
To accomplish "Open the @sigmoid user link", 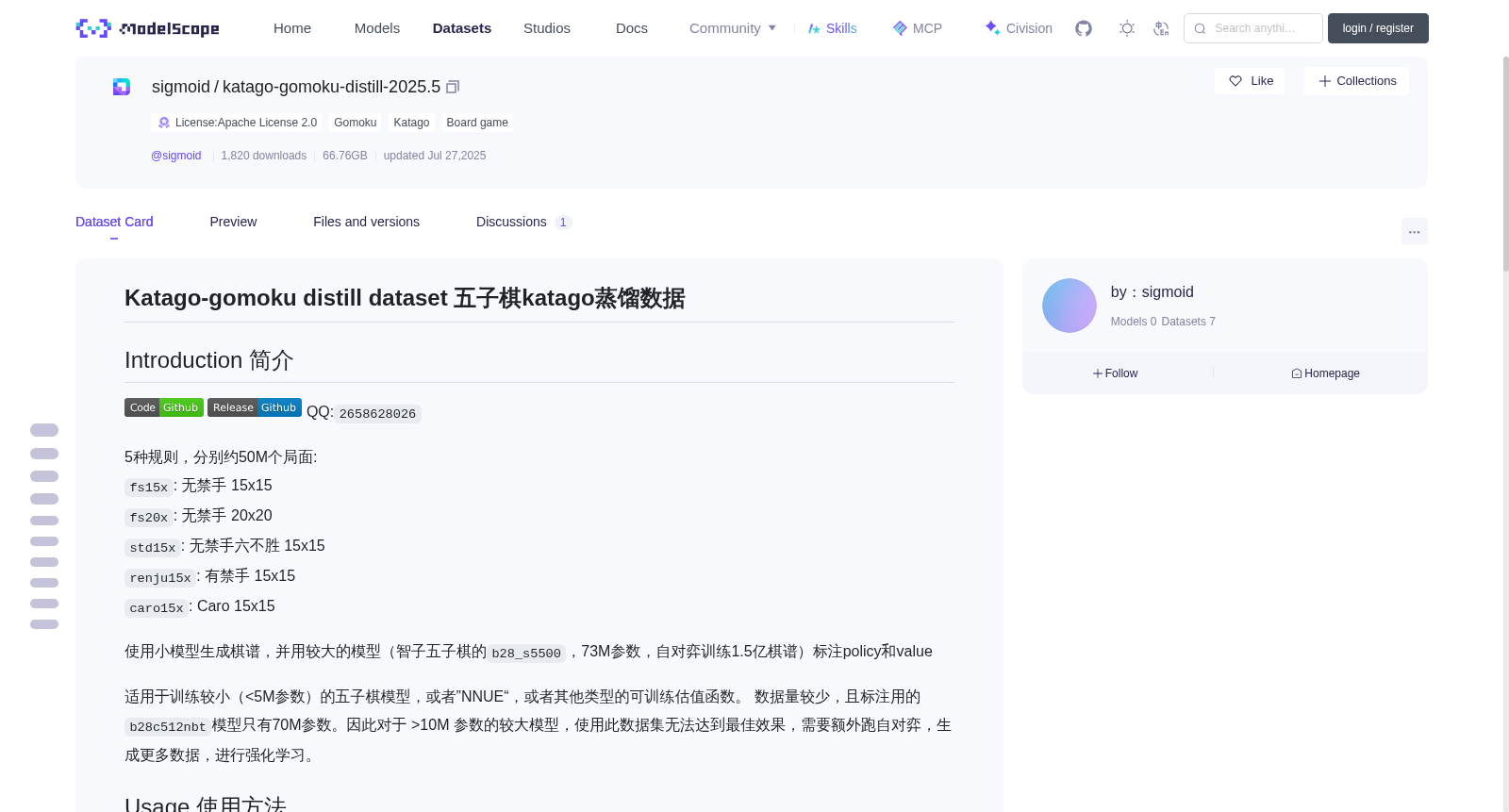I will pos(176,156).
